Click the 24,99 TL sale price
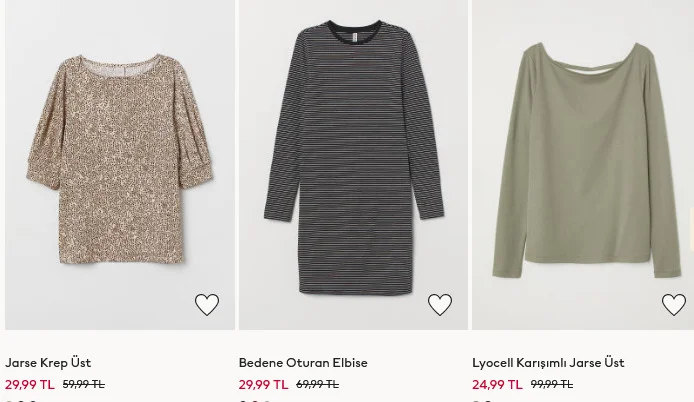This screenshot has height=402, width=694. click(x=497, y=384)
